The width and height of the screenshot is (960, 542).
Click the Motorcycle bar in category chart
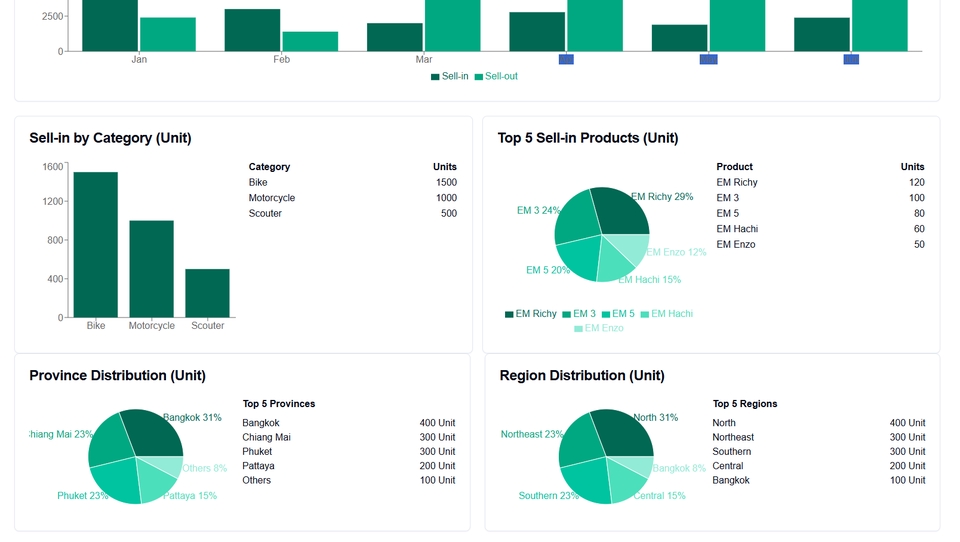(151, 269)
